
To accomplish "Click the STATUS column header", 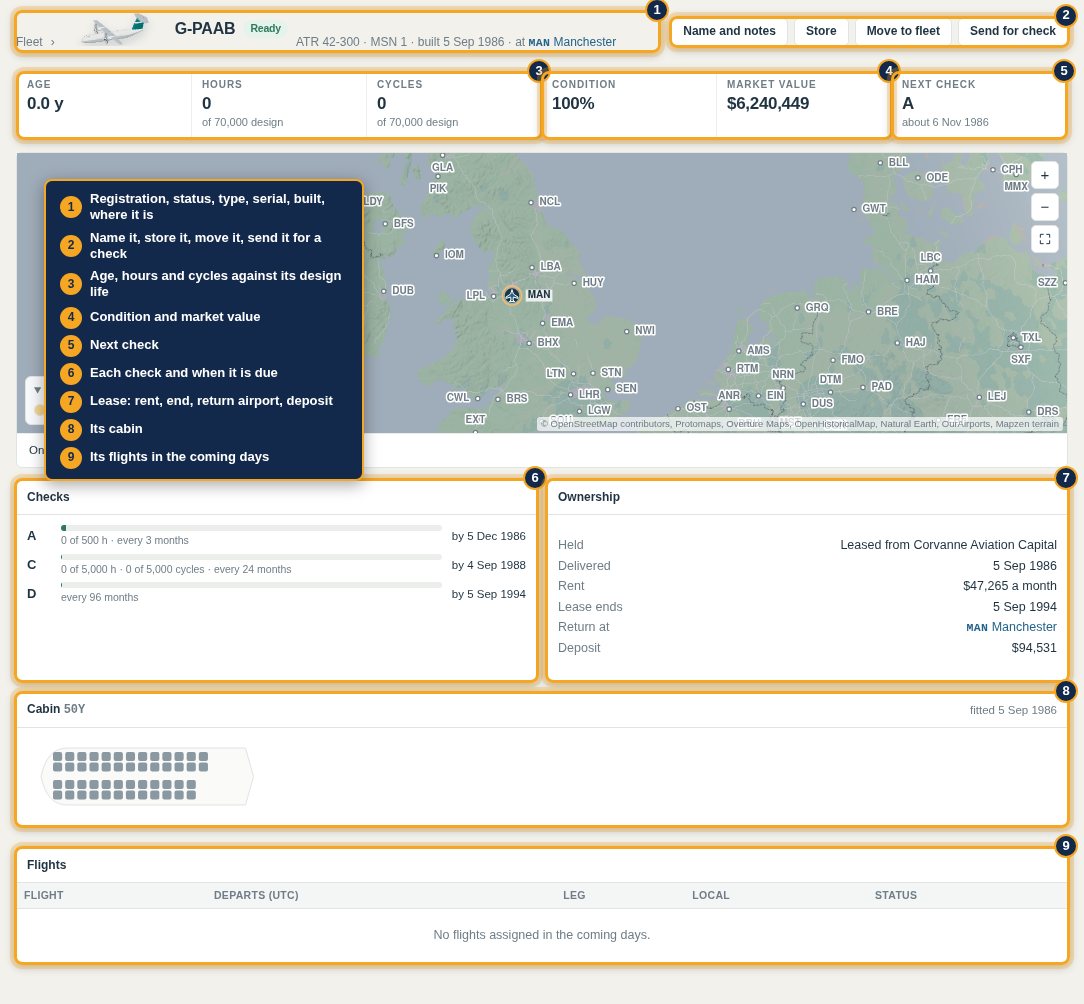I will [895, 895].
